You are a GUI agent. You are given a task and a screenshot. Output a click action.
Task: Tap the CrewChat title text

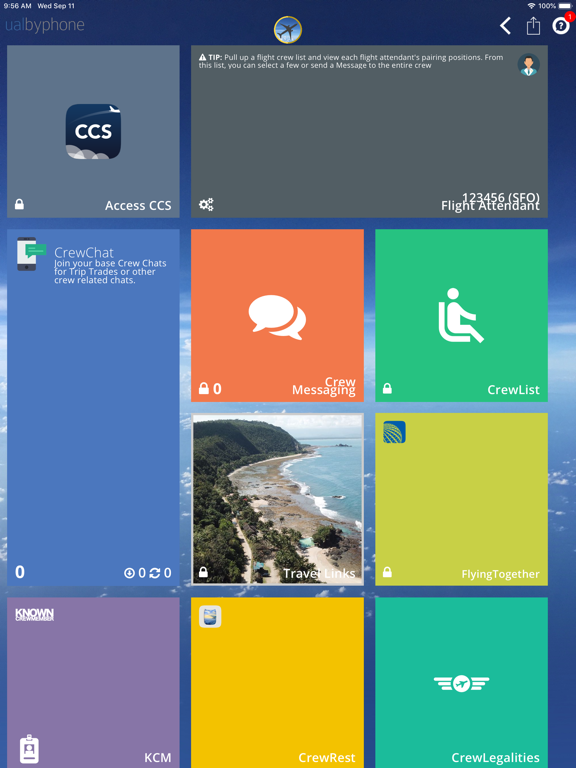84,252
